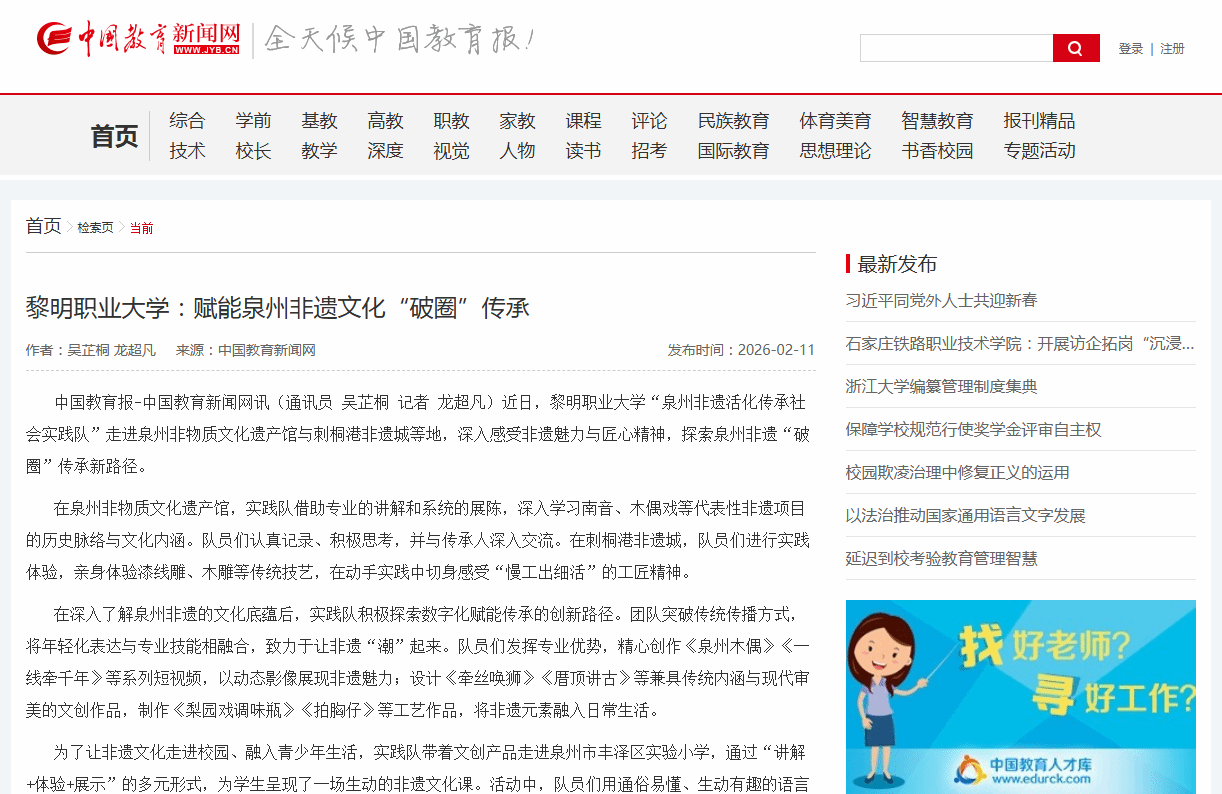Click the 中国教育人才库 banner advertisement
The image size is (1222, 794).
[1020, 696]
